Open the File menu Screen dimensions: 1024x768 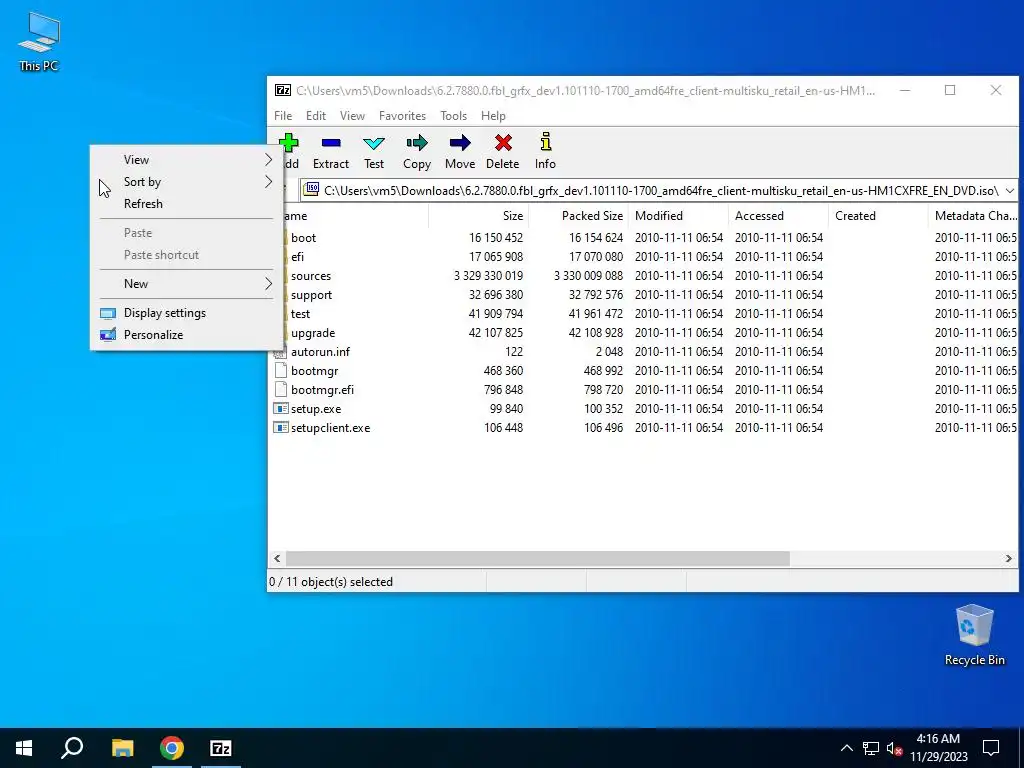coord(283,116)
